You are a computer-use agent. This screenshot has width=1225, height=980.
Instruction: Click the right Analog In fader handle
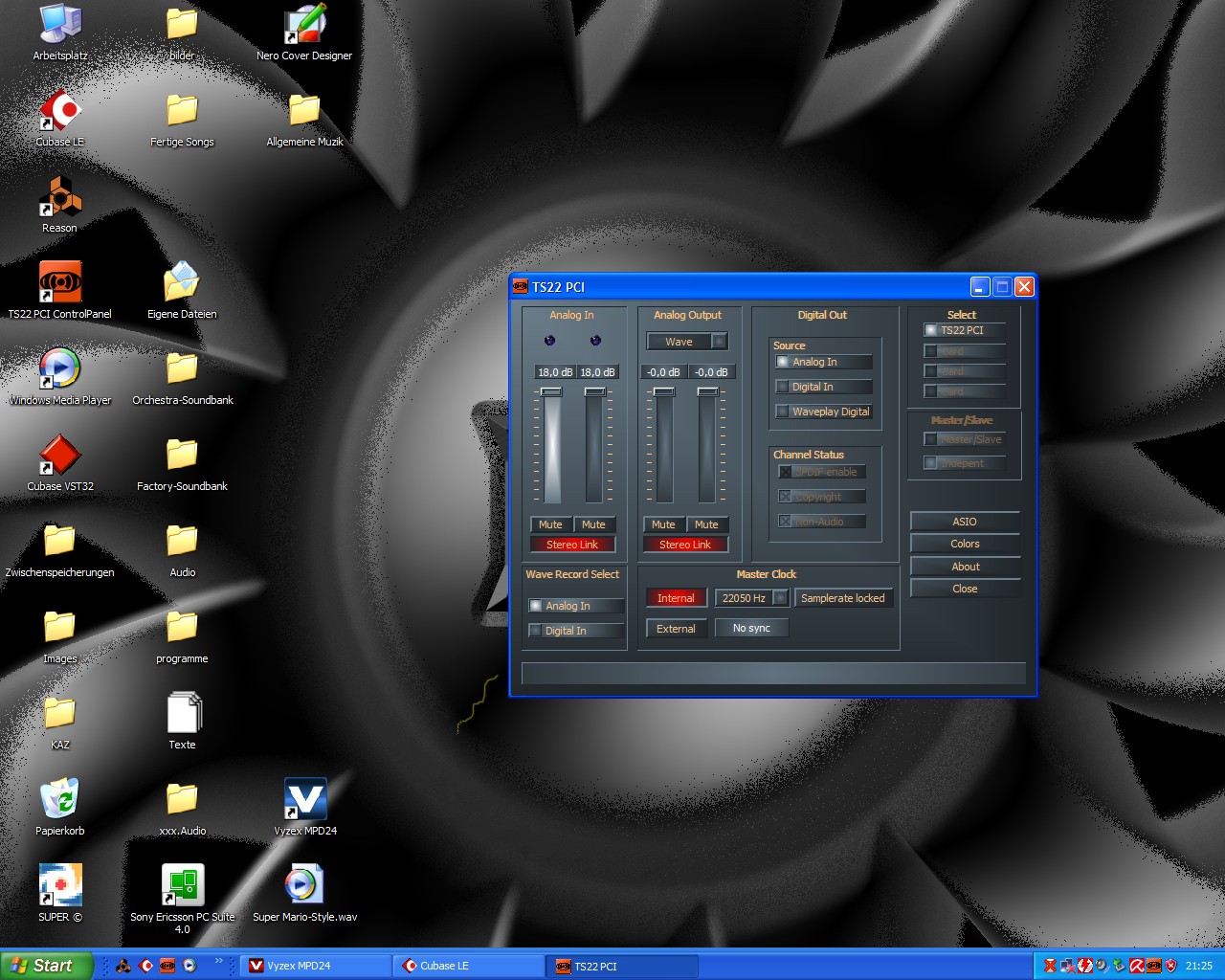click(x=594, y=391)
